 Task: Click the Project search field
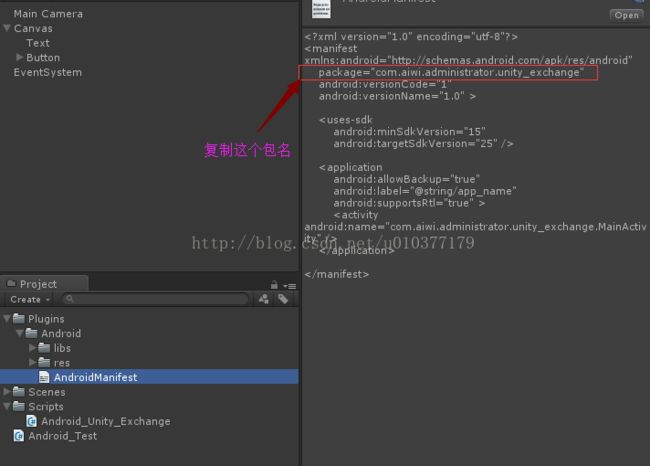click(x=156, y=299)
